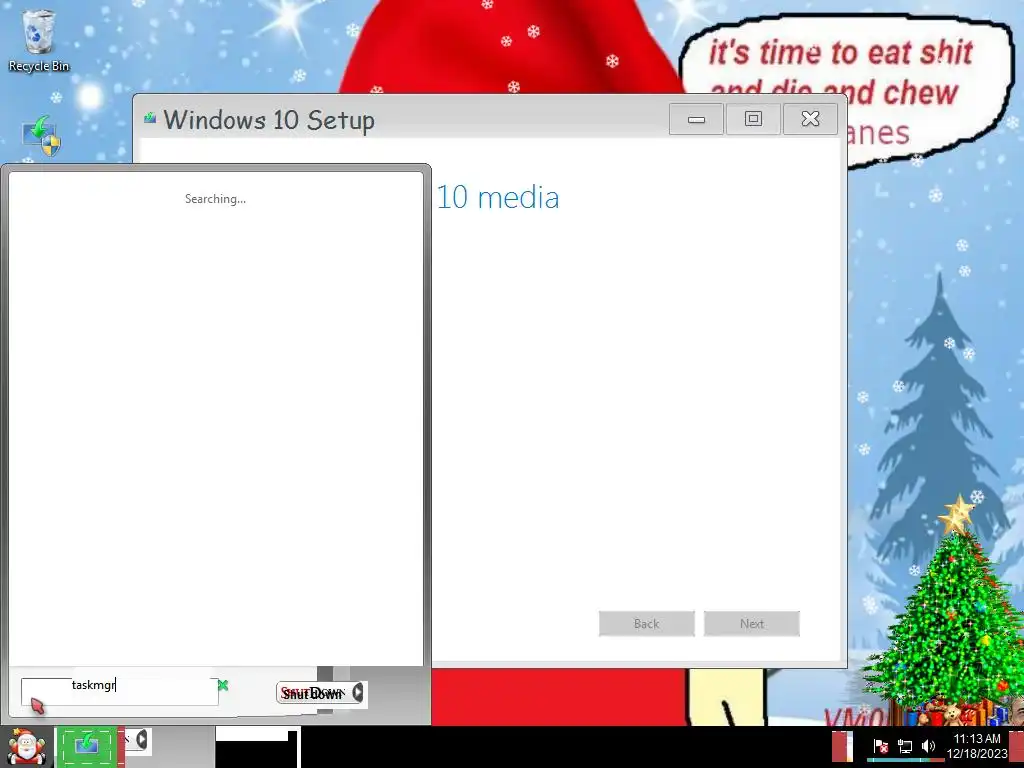Click the Shut Down button
The height and width of the screenshot is (768, 1024).
[x=313, y=693]
